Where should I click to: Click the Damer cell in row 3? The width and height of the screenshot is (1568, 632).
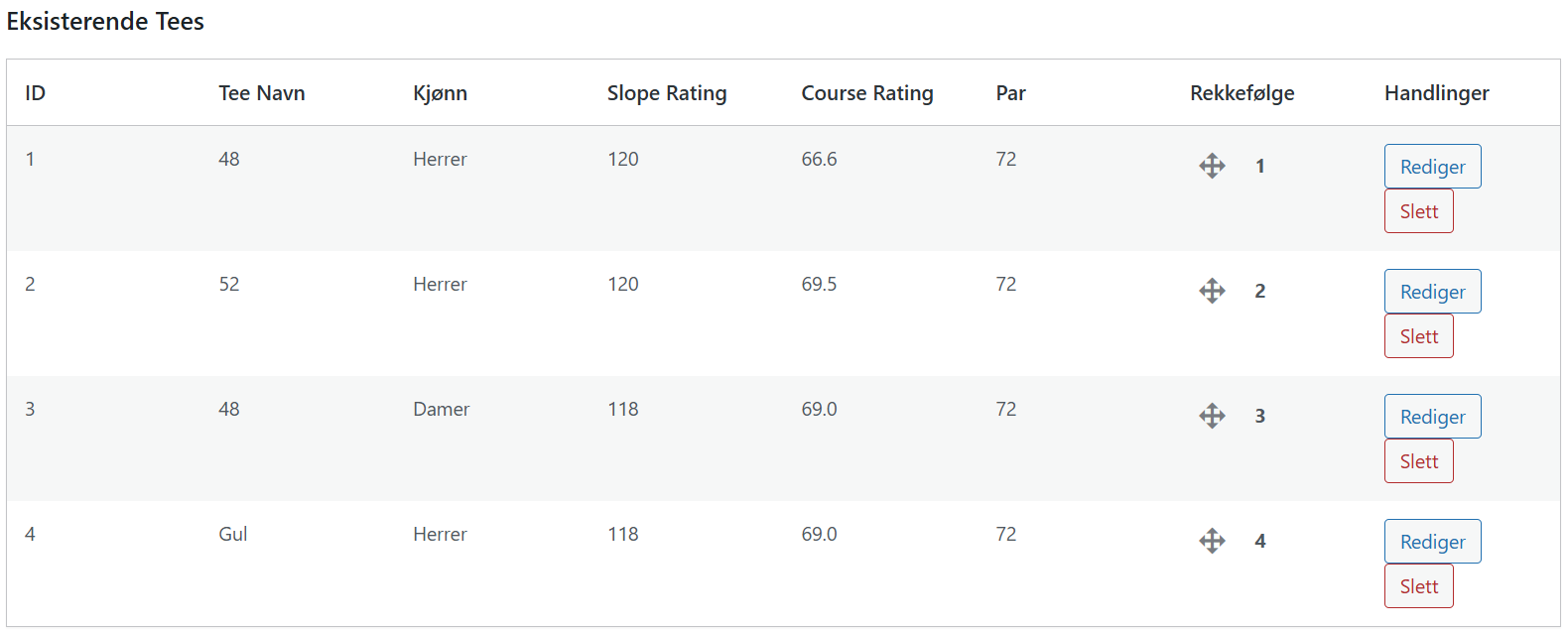(x=441, y=409)
